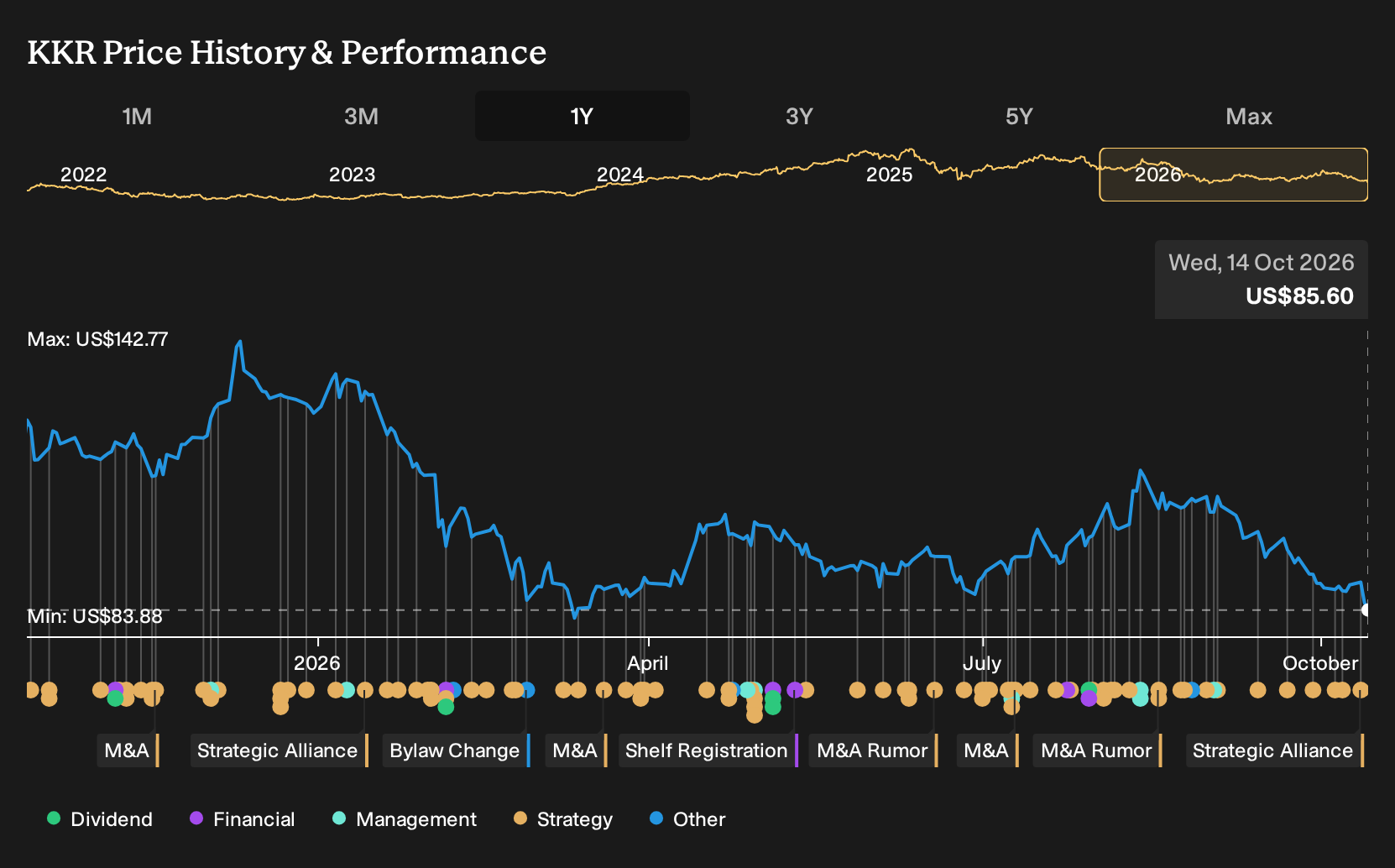Viewport: 1395px width, 868px height.
Task: Choose the 1Y range tab
Action: (583, 116)
